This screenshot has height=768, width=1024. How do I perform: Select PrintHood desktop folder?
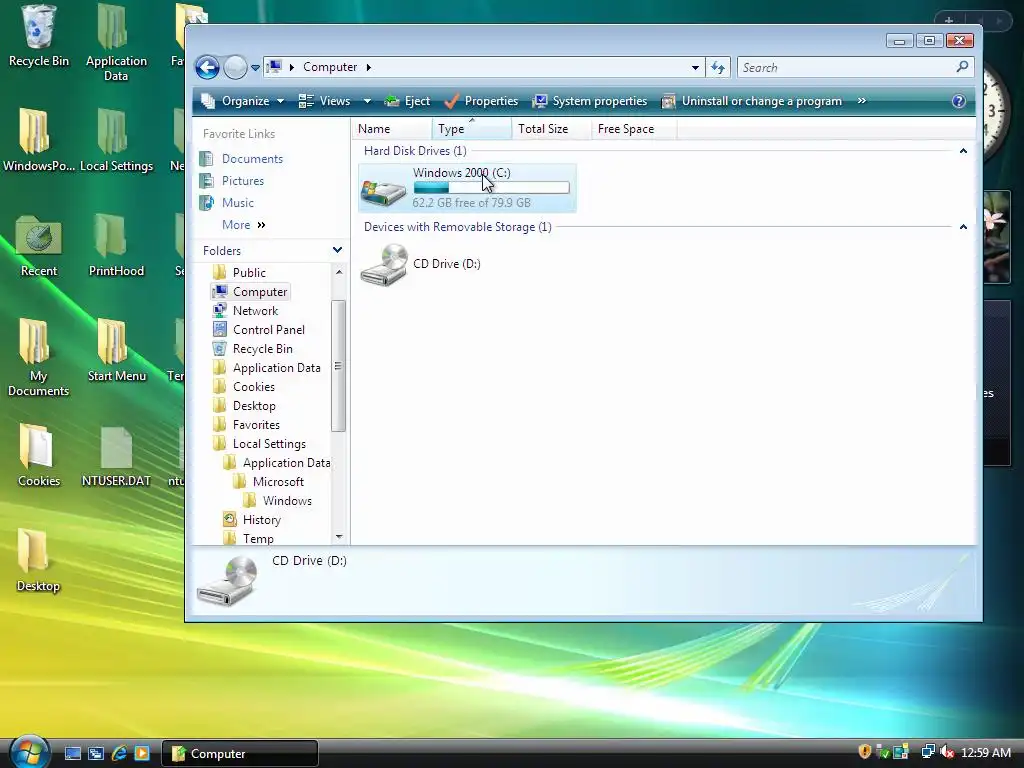(x=116, y=246)
